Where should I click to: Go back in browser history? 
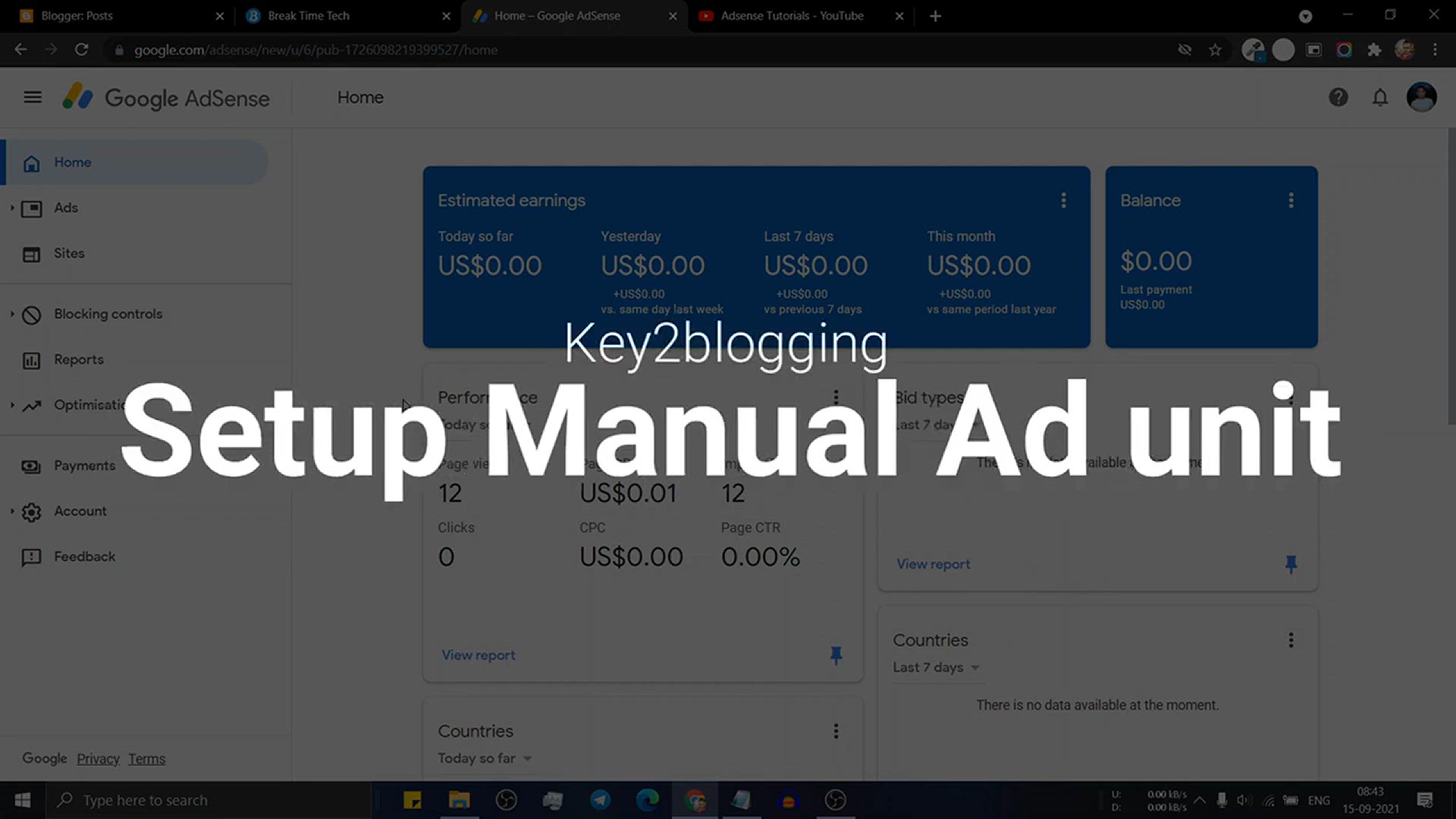pyautogui.click(x=20, y=50)
